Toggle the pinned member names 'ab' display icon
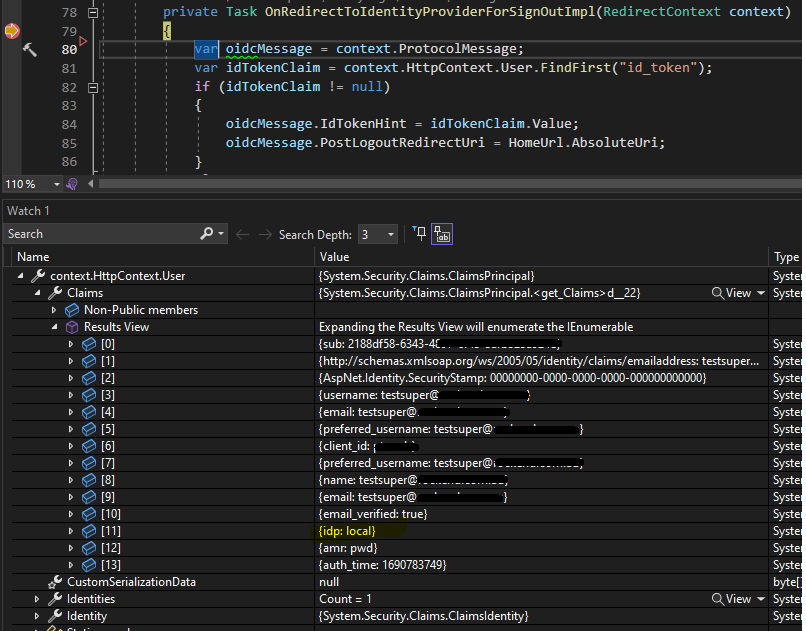 pyautogui.click(x=441, y=234)
